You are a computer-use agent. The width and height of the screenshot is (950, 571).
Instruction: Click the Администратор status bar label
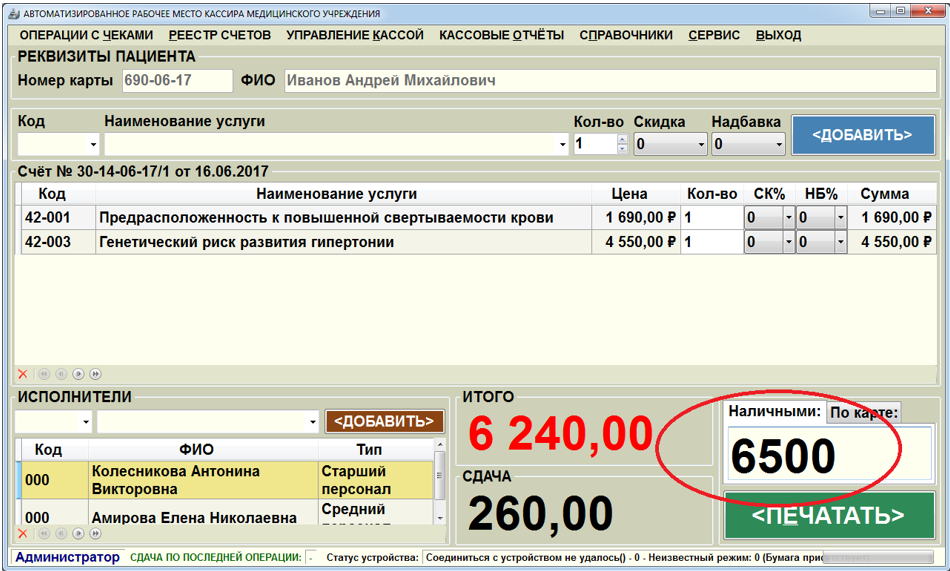(67, 557)
